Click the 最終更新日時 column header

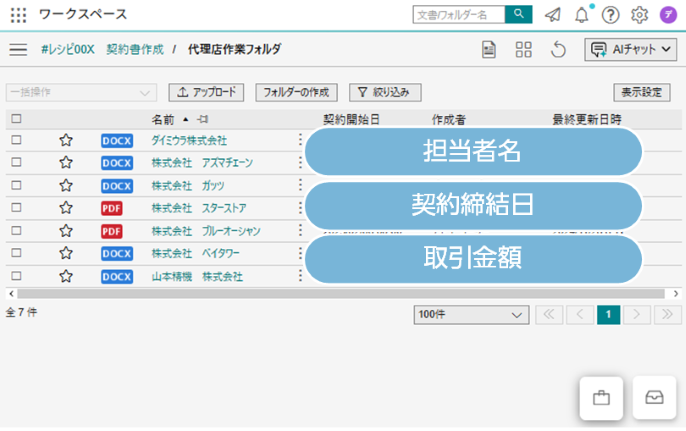(587, 119)
